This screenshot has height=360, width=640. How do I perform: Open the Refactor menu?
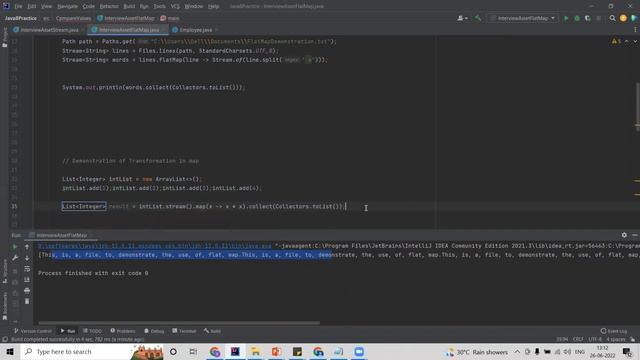(109, 6)
